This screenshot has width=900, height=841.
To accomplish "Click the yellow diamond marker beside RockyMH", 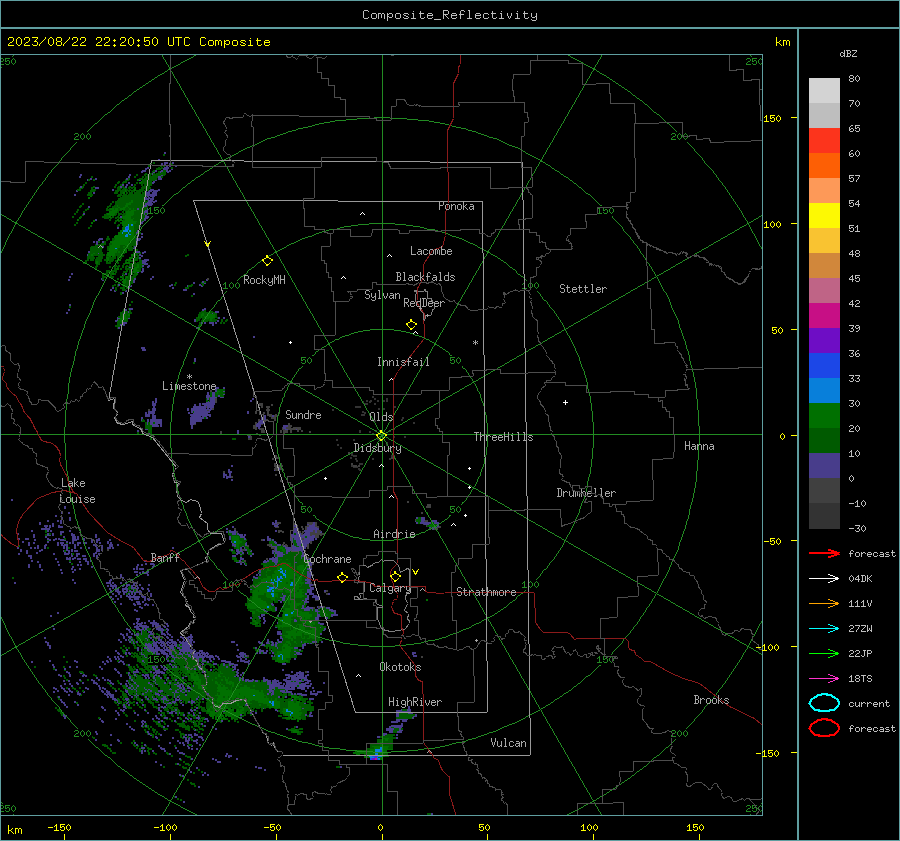I will [267, 261].
